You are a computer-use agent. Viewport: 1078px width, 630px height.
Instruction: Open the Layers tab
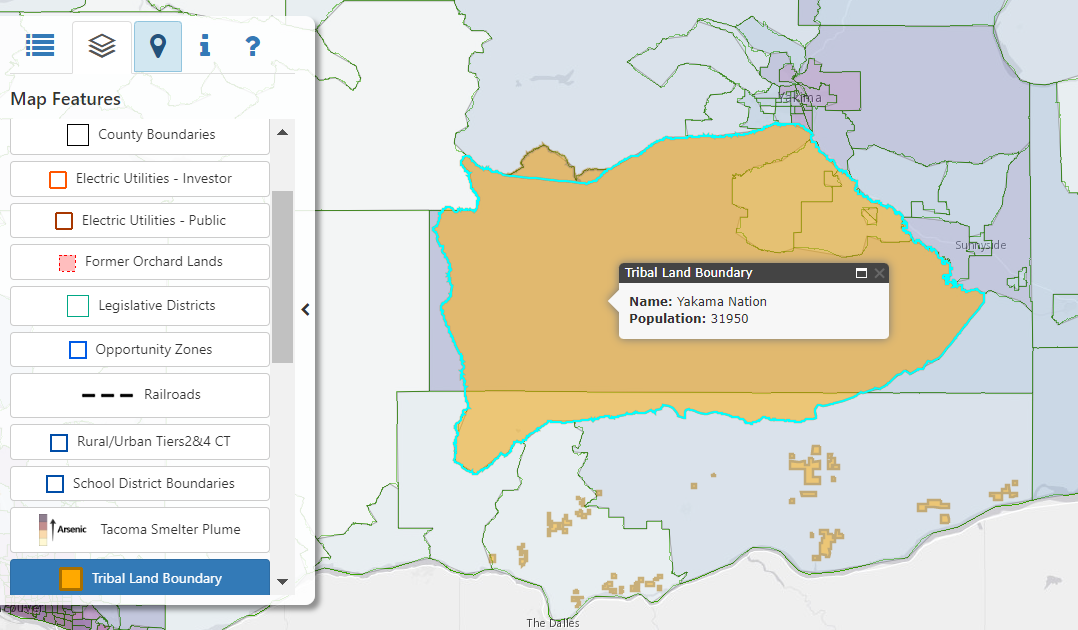pos(102,46)
